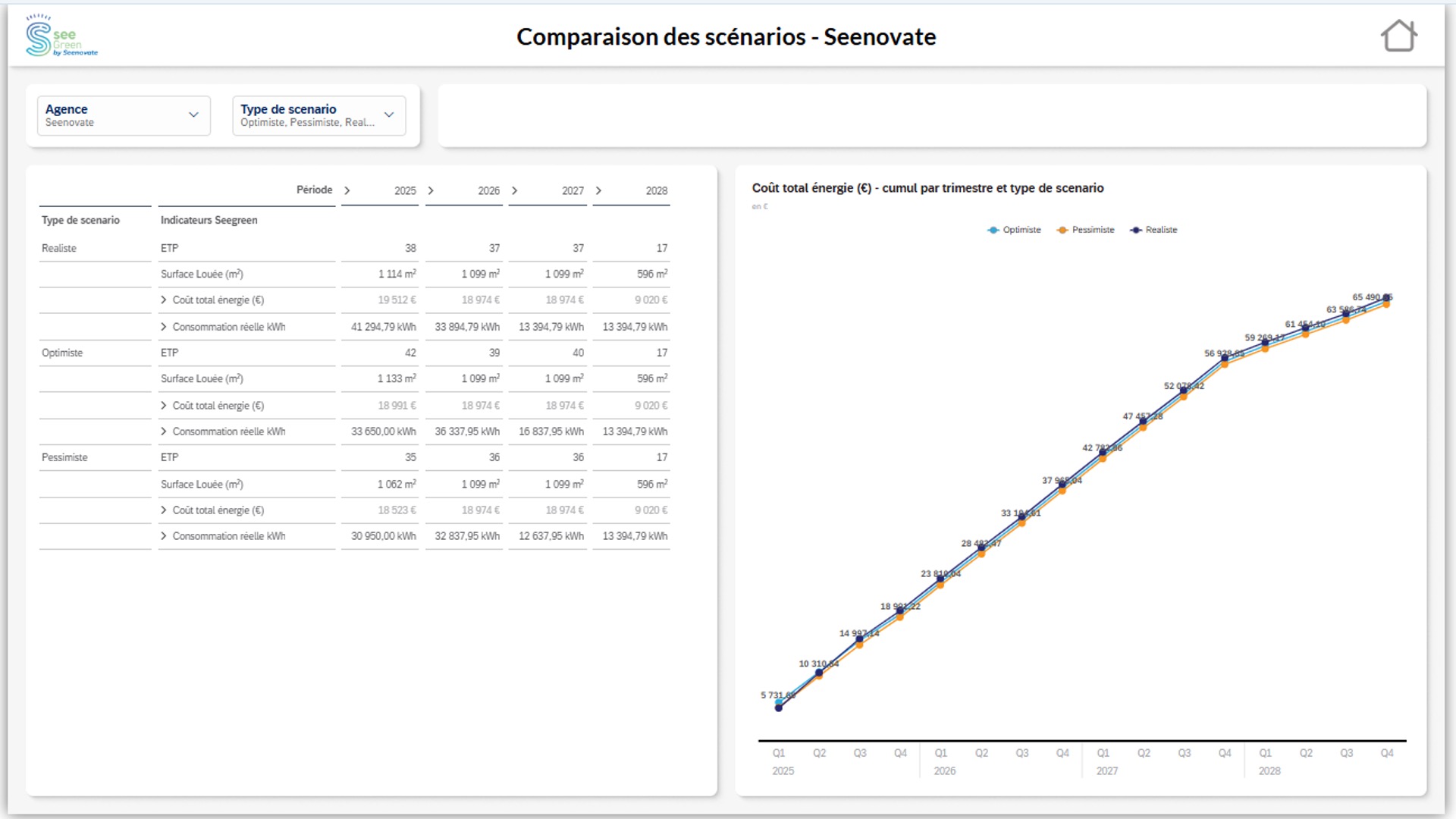Toggle Pessimiste legend series
The height and width of the screenshot is (819, 1456).
(1085, 230)
